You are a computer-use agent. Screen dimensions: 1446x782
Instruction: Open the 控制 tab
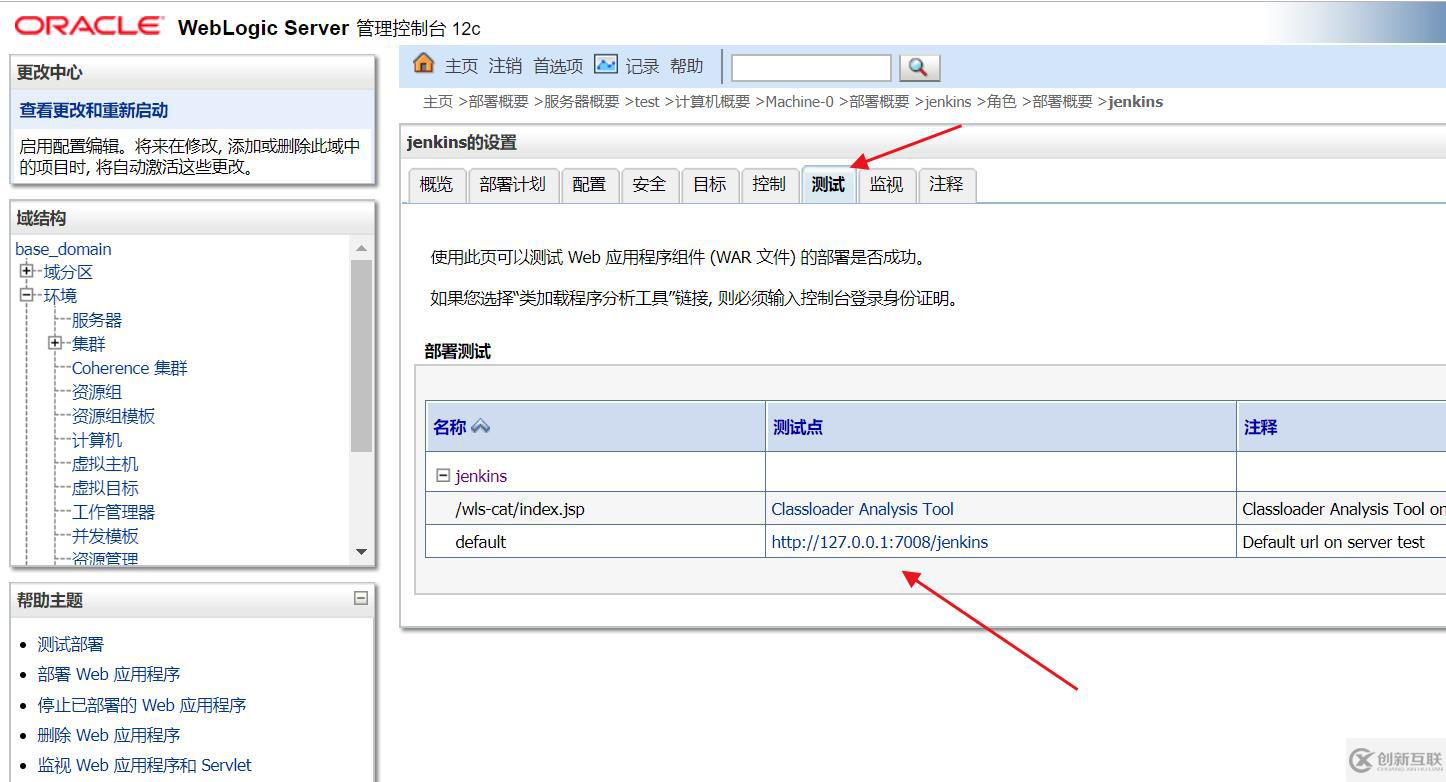click(x=769, y=185)
